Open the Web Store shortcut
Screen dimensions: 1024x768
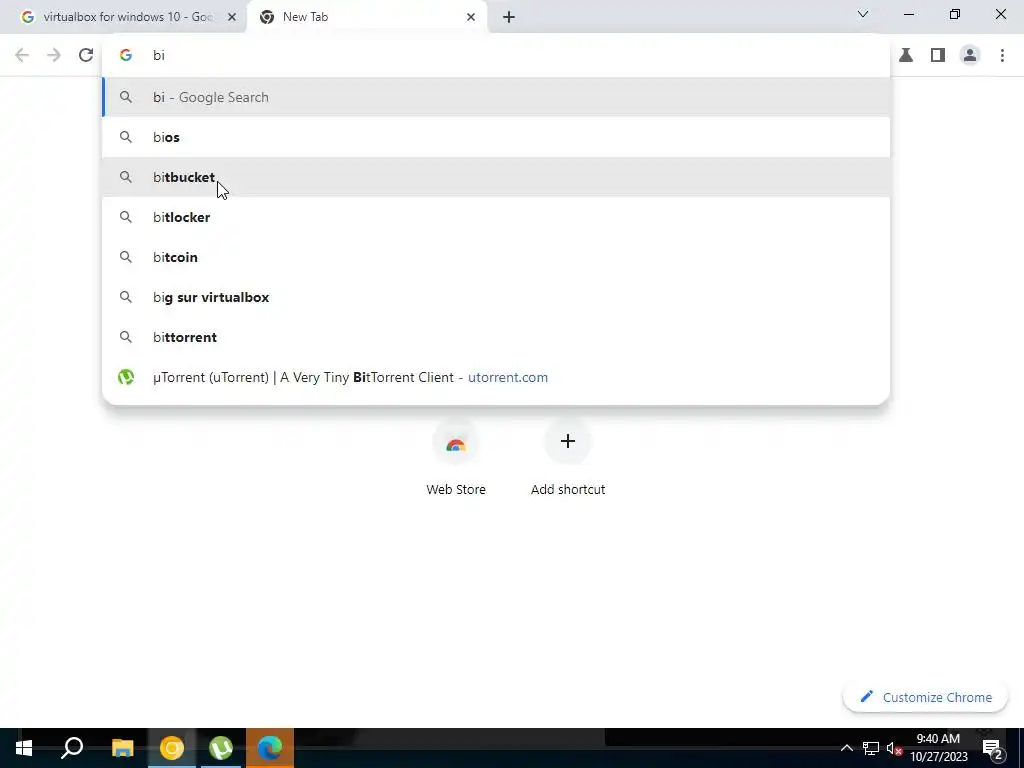pyautogui.click(x=456, y=457)
